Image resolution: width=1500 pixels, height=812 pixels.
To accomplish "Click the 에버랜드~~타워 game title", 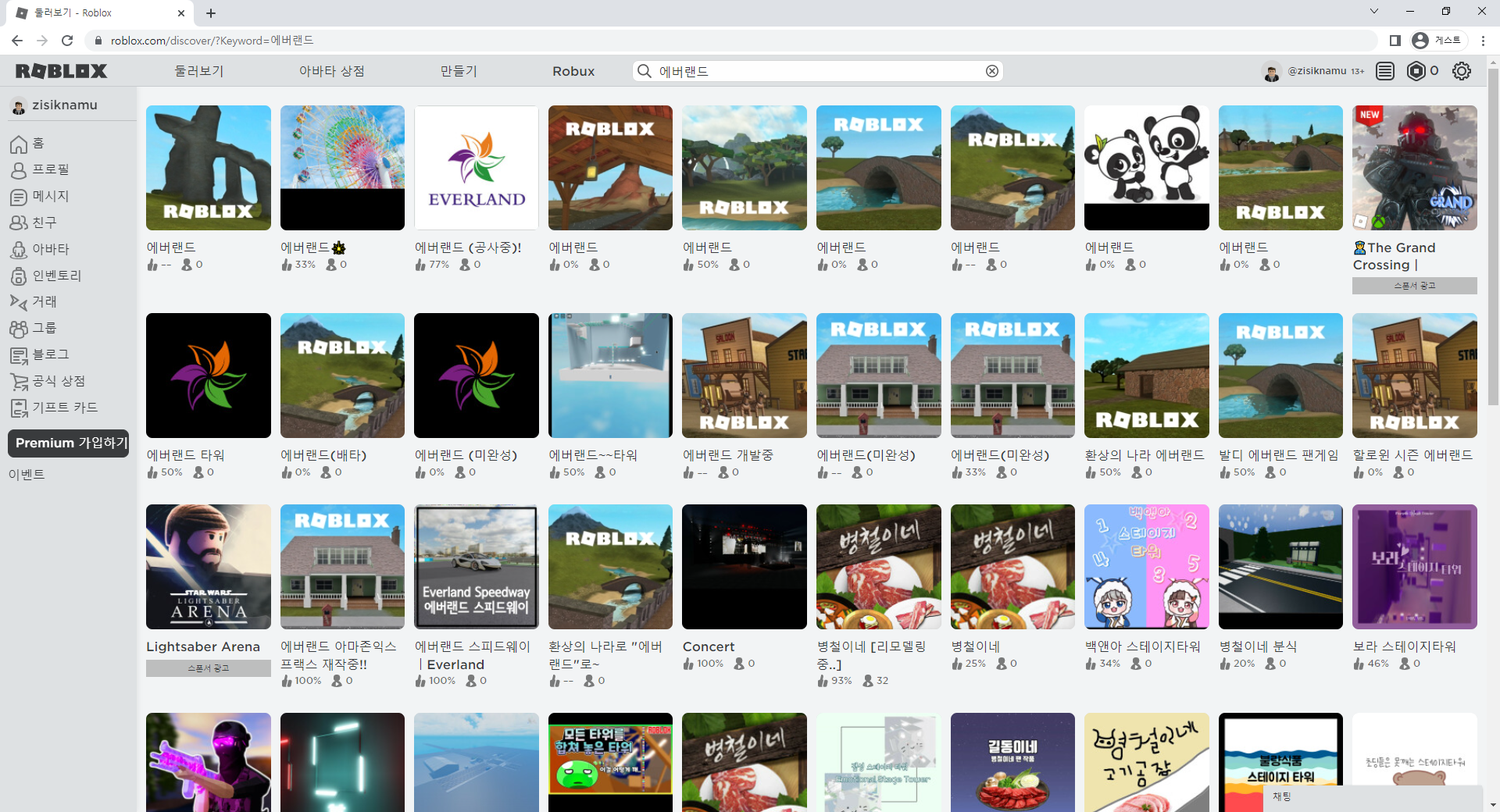I will click(593, 455).
